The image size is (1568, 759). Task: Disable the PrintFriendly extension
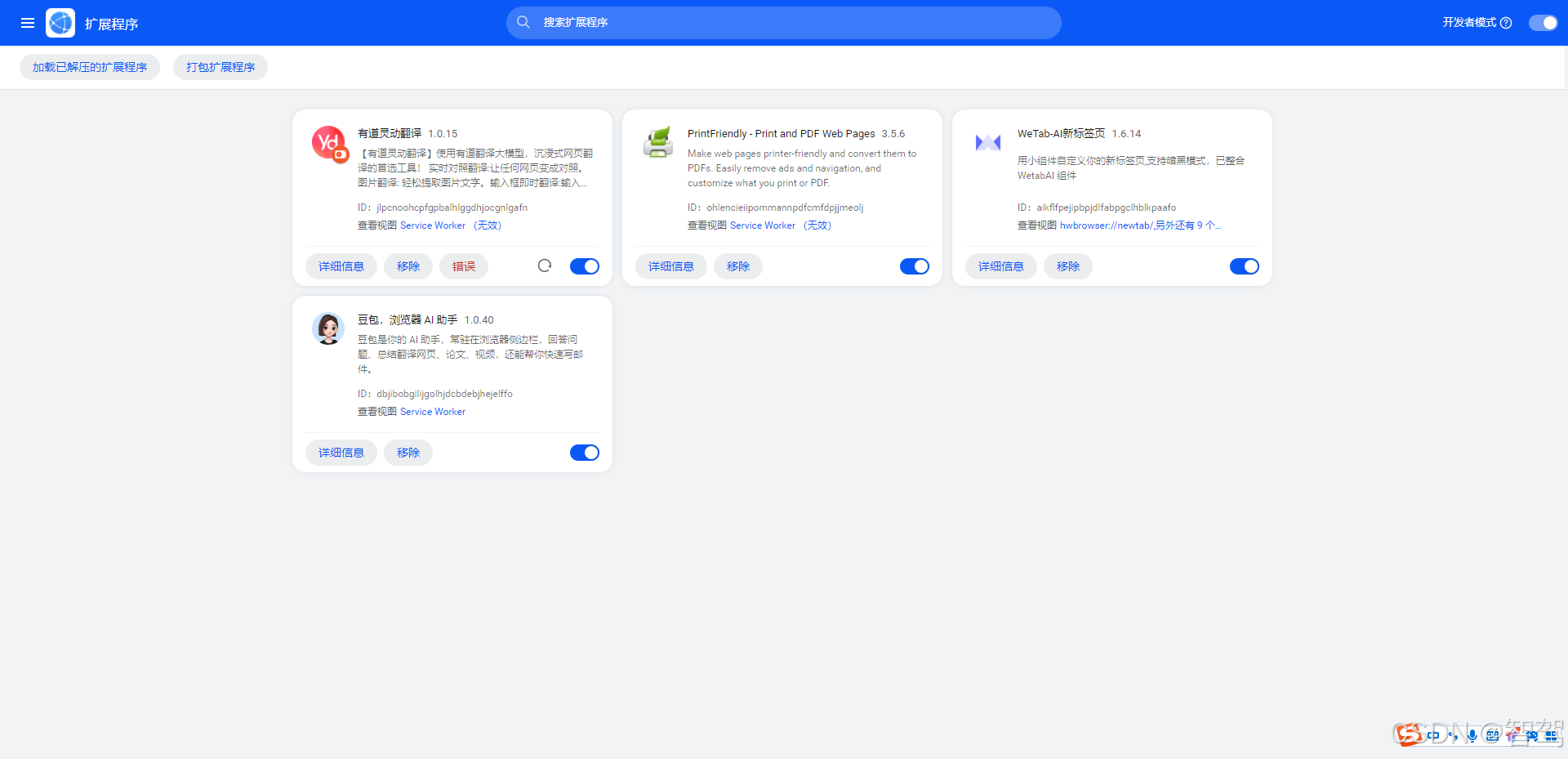click(915, 266)
